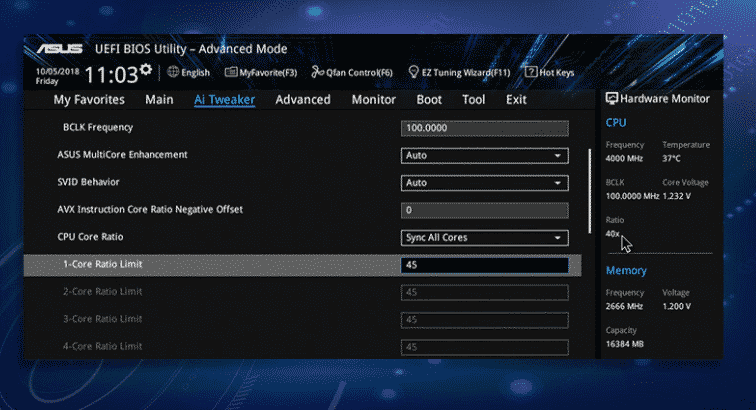Click AVX Instruction Core Ratio Negative Offset field
The height and width of the screenshot is (410, 756).
(x=485, y=210)
